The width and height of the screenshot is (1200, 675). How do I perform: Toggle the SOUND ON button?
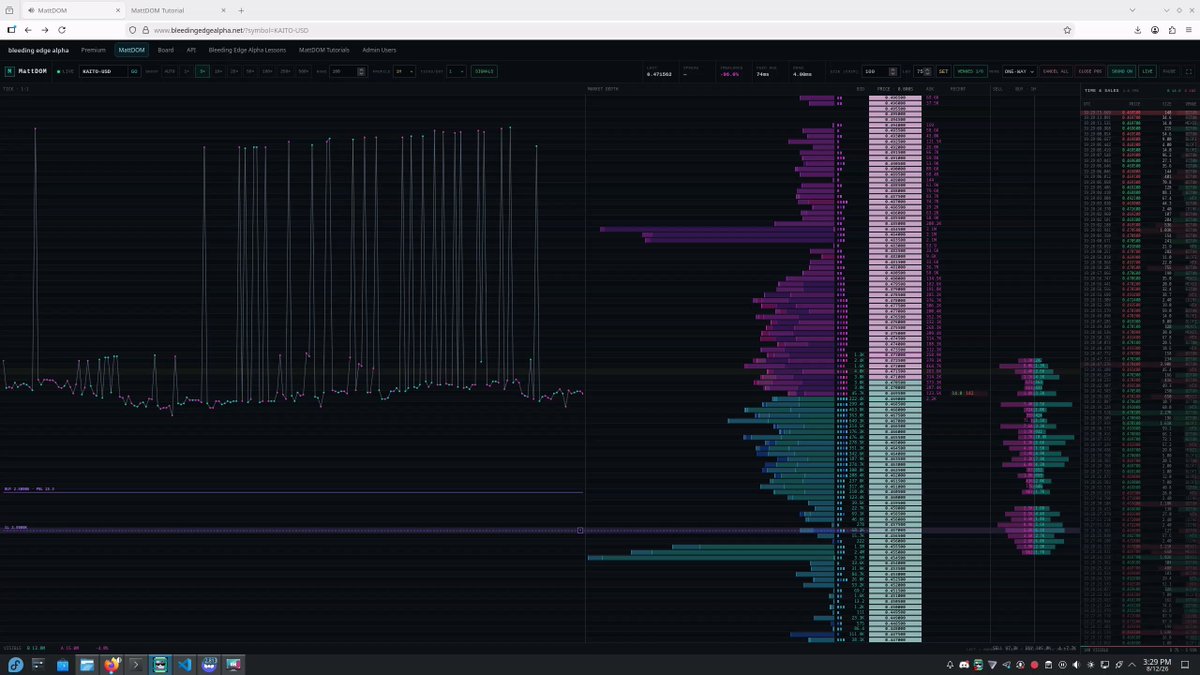click(x=1120, y=71)
